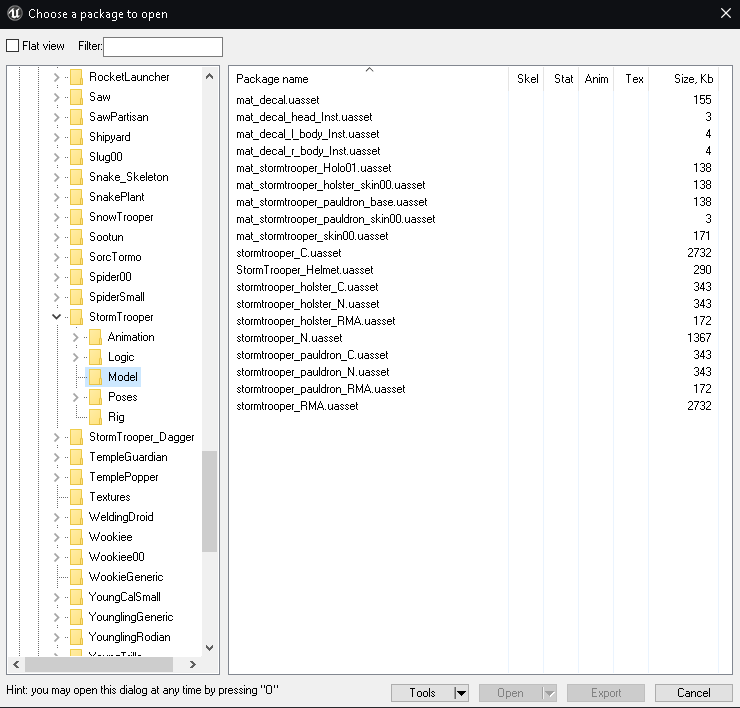Click the Textures folder icon
Viewport: 740px width, 708px height.
click(76, 497)
